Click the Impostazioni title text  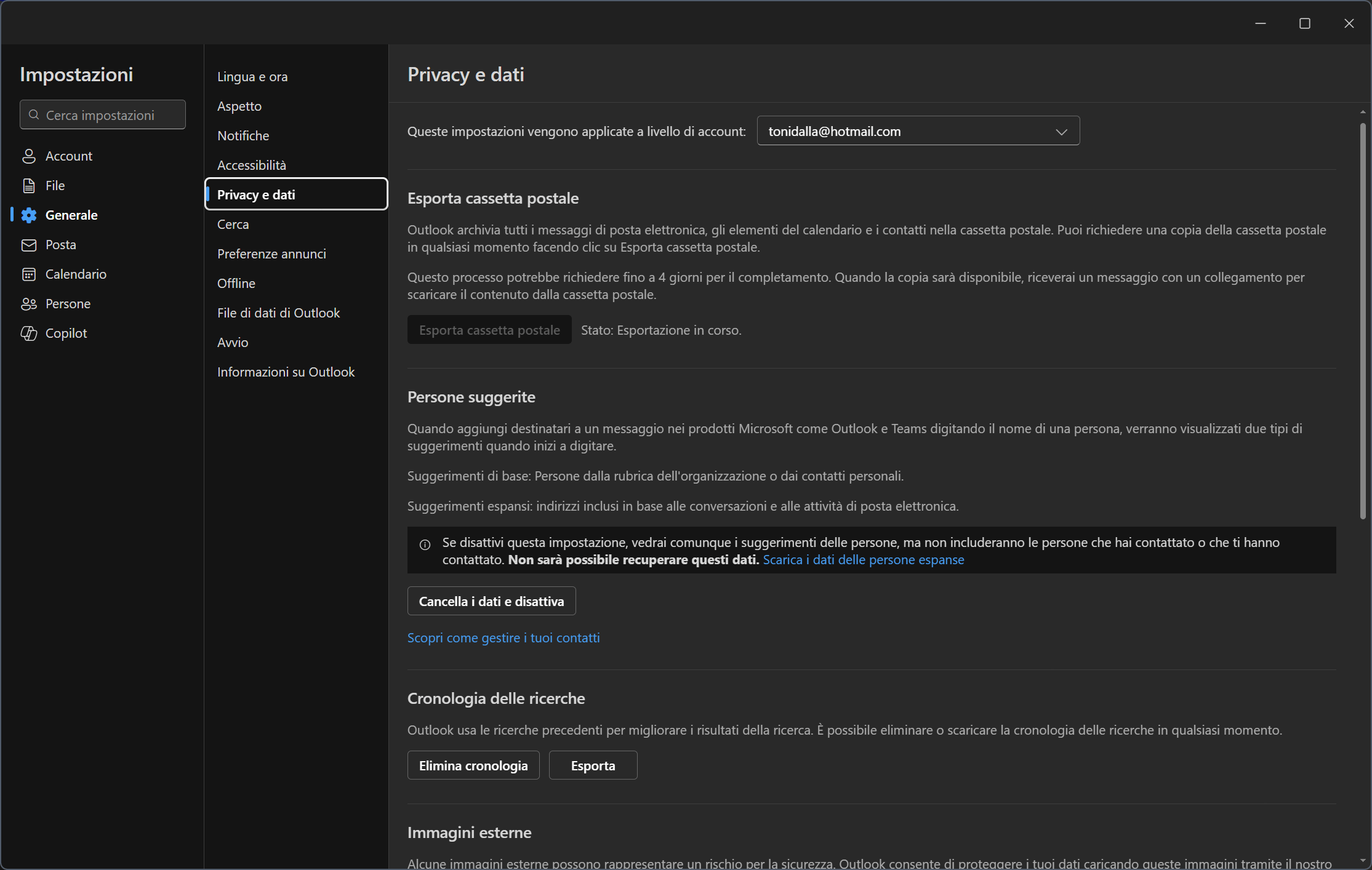76,74
